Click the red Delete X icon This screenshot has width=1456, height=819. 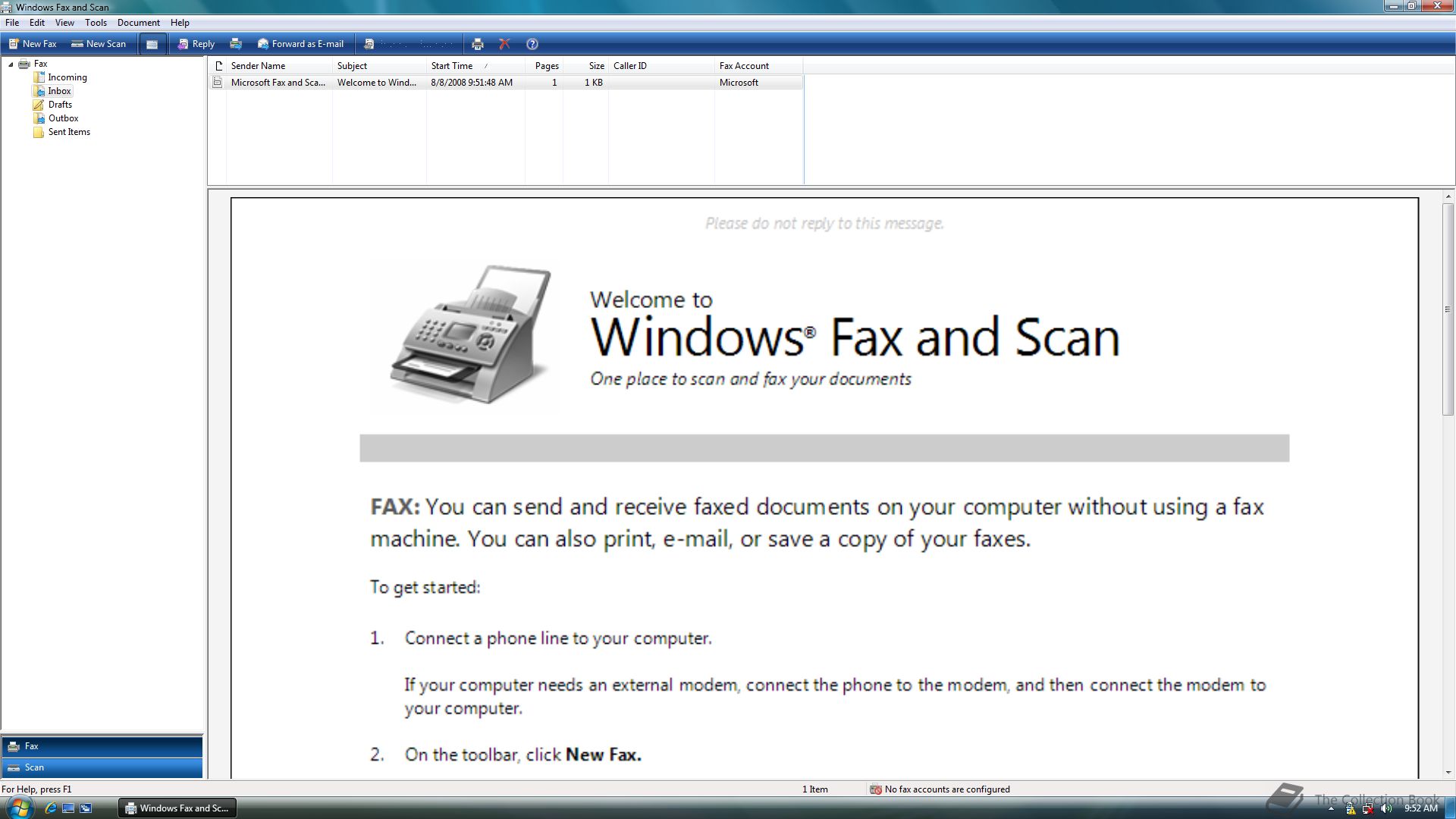point(504,44)
